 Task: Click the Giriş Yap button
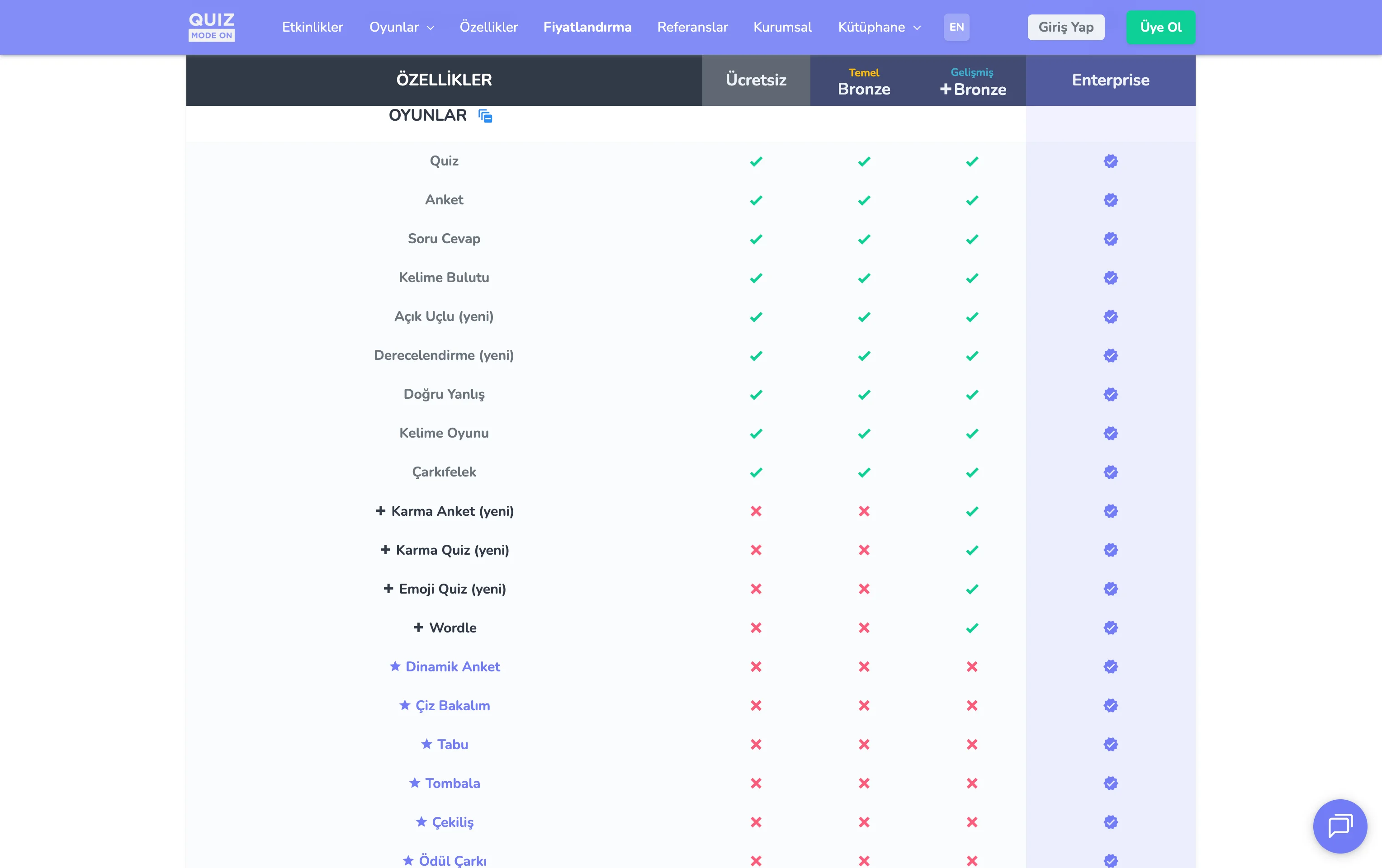(x=1066, y=27)
